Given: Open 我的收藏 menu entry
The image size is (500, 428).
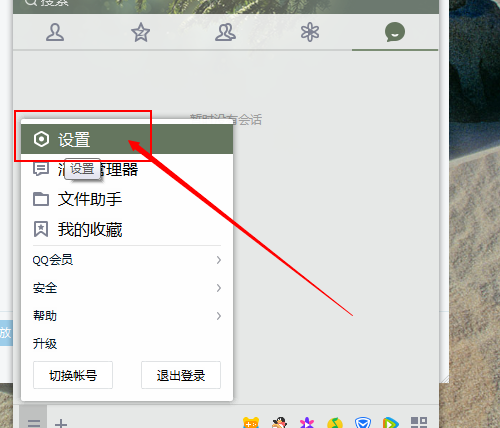Looking at the screenshot, I should coord(127,229).
